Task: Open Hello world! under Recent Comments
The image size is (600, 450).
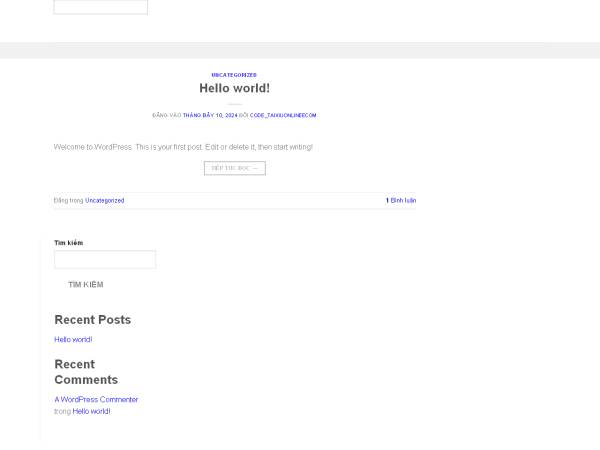Action: pos(91,411)
